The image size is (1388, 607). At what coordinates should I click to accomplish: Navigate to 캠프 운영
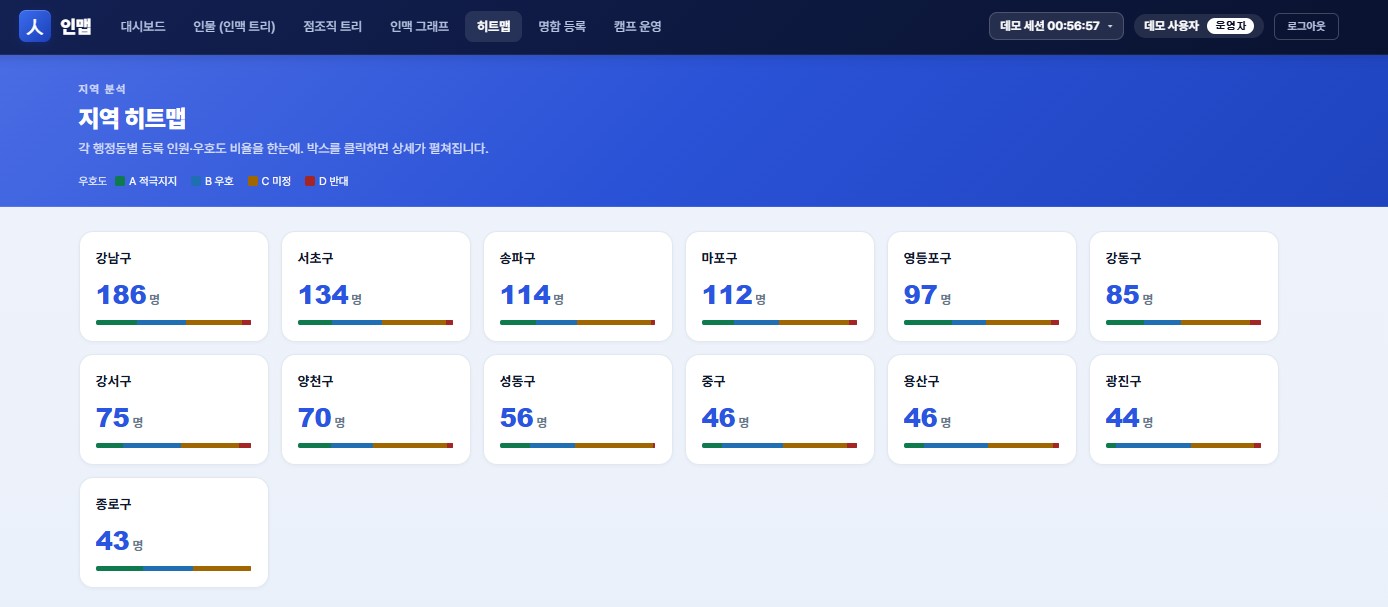click(x=637, y=27)
